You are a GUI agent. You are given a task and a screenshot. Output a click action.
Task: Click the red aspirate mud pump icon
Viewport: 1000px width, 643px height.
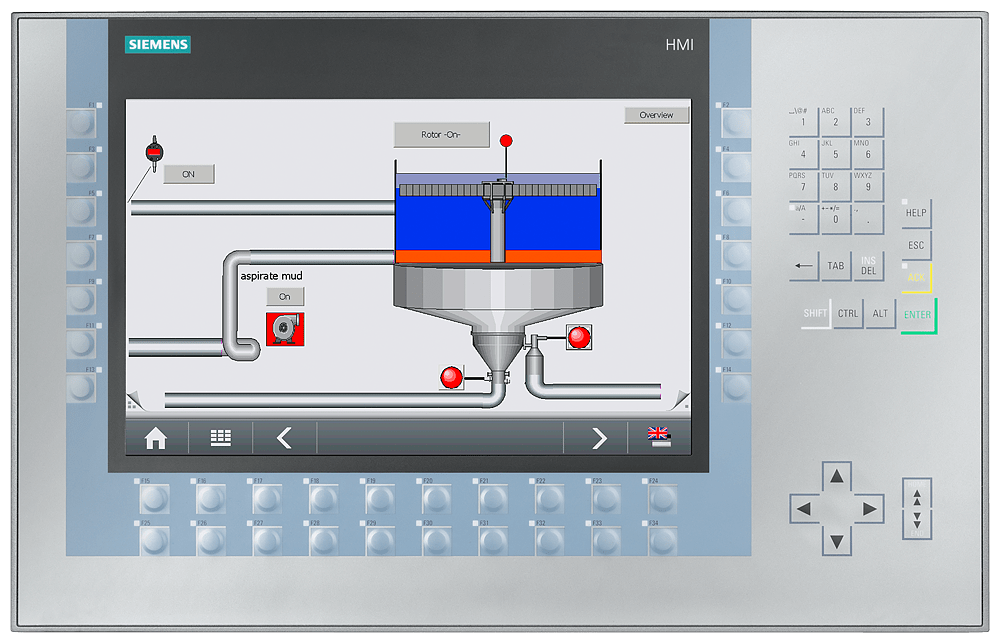click(285, 328)
